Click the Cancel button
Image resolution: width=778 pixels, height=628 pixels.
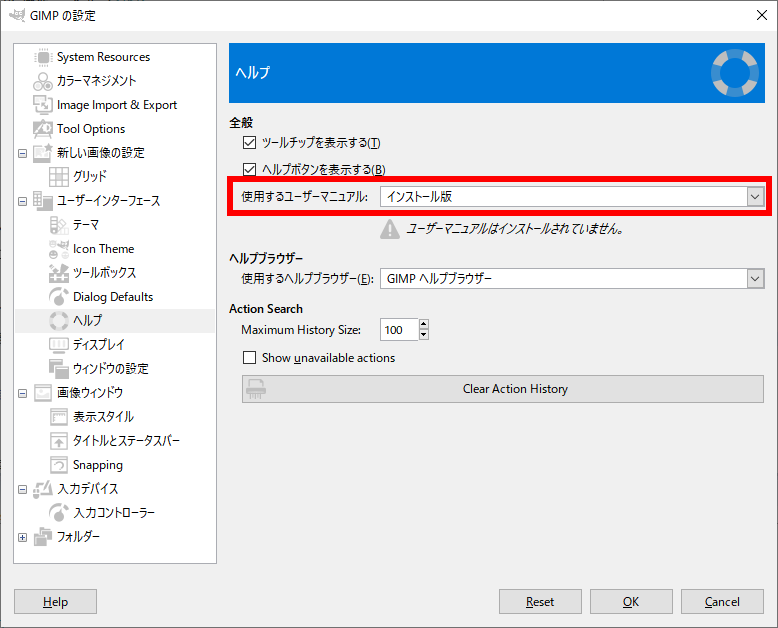point(722,602)
